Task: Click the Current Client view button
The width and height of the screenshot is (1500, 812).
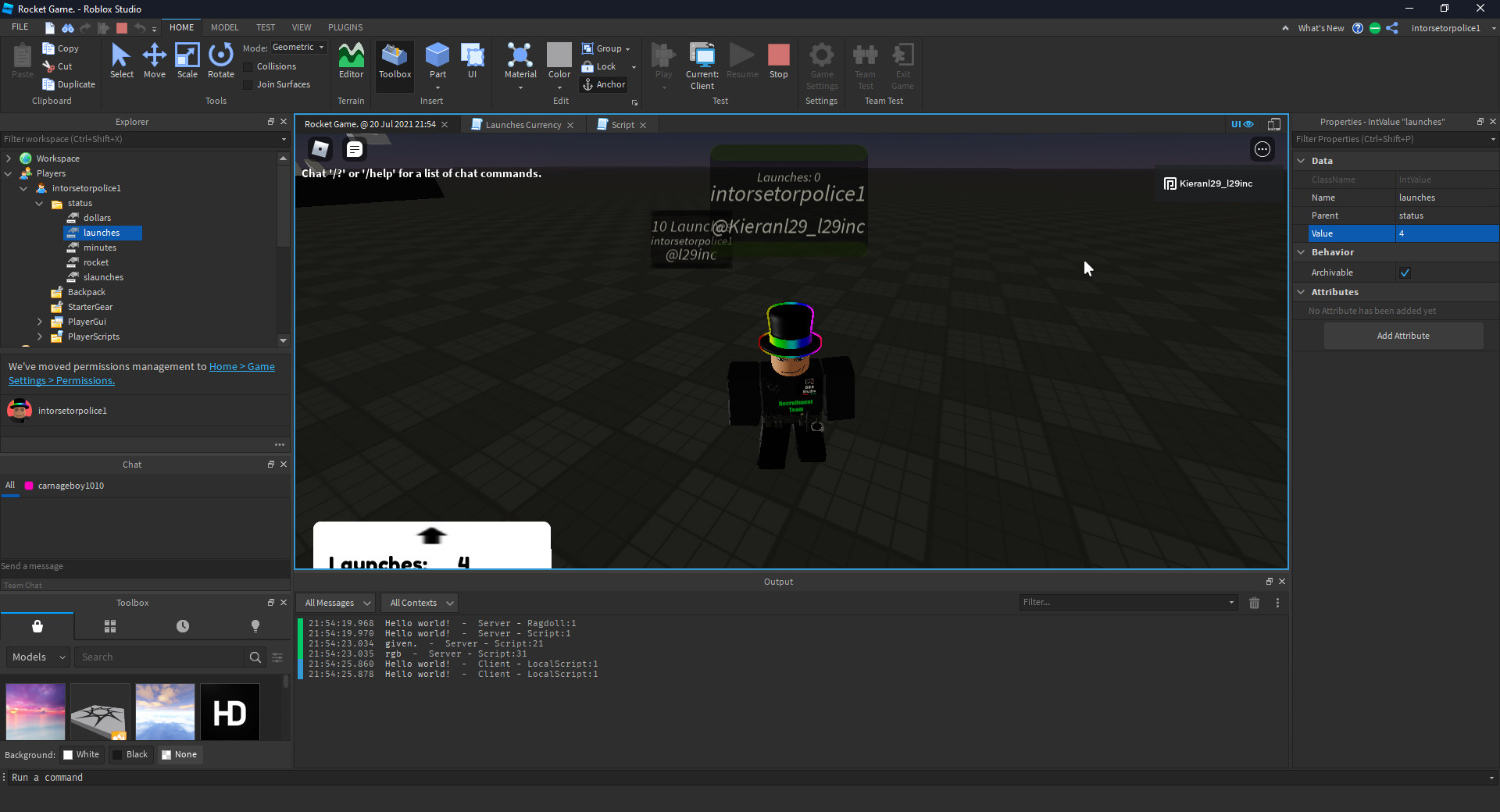Action: (x=702, y=66)
